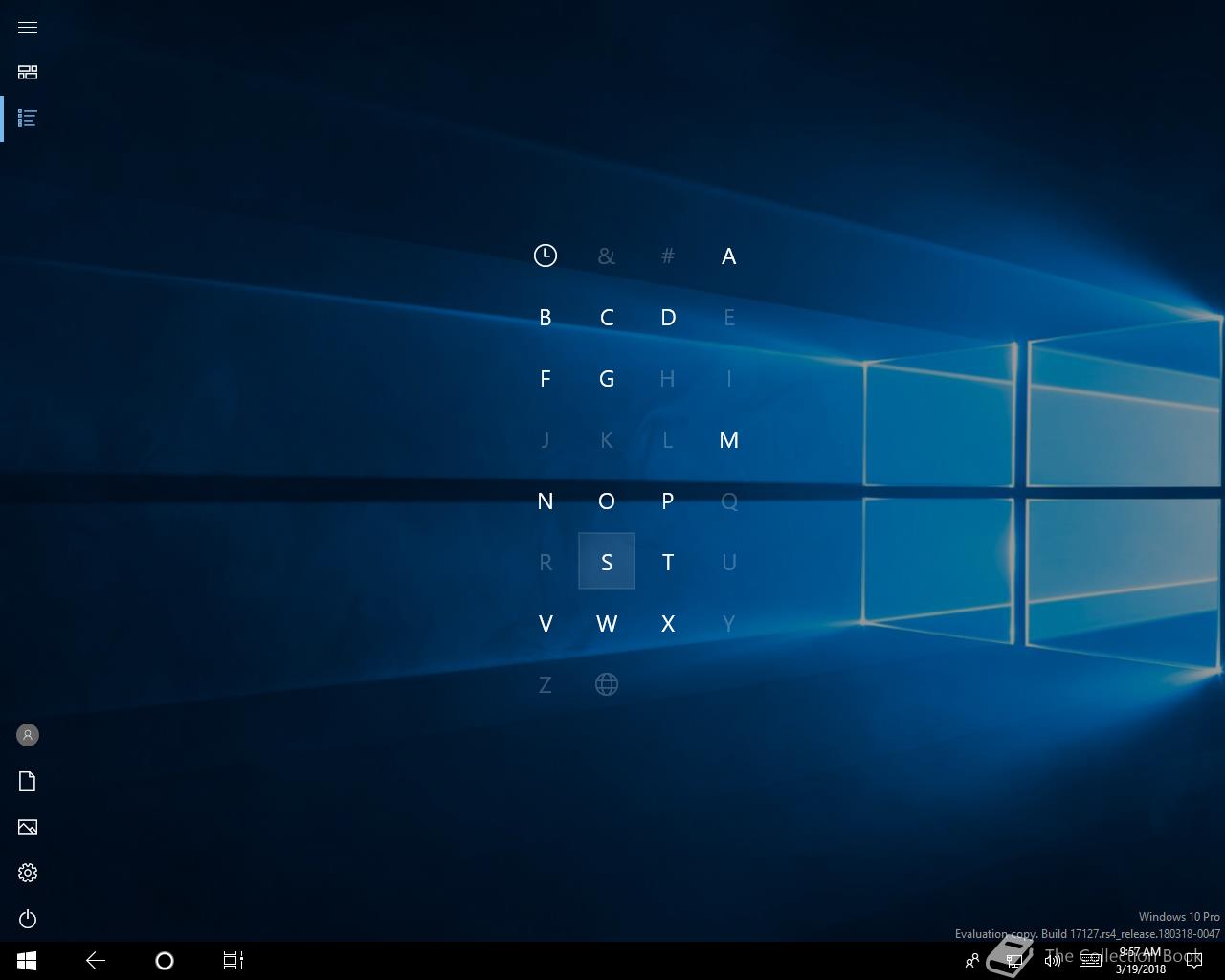This screenshot has width=1225, height=980.
Task: Jump to recently added clock icon
Action: pyautogui.click(x=546, y=256)
